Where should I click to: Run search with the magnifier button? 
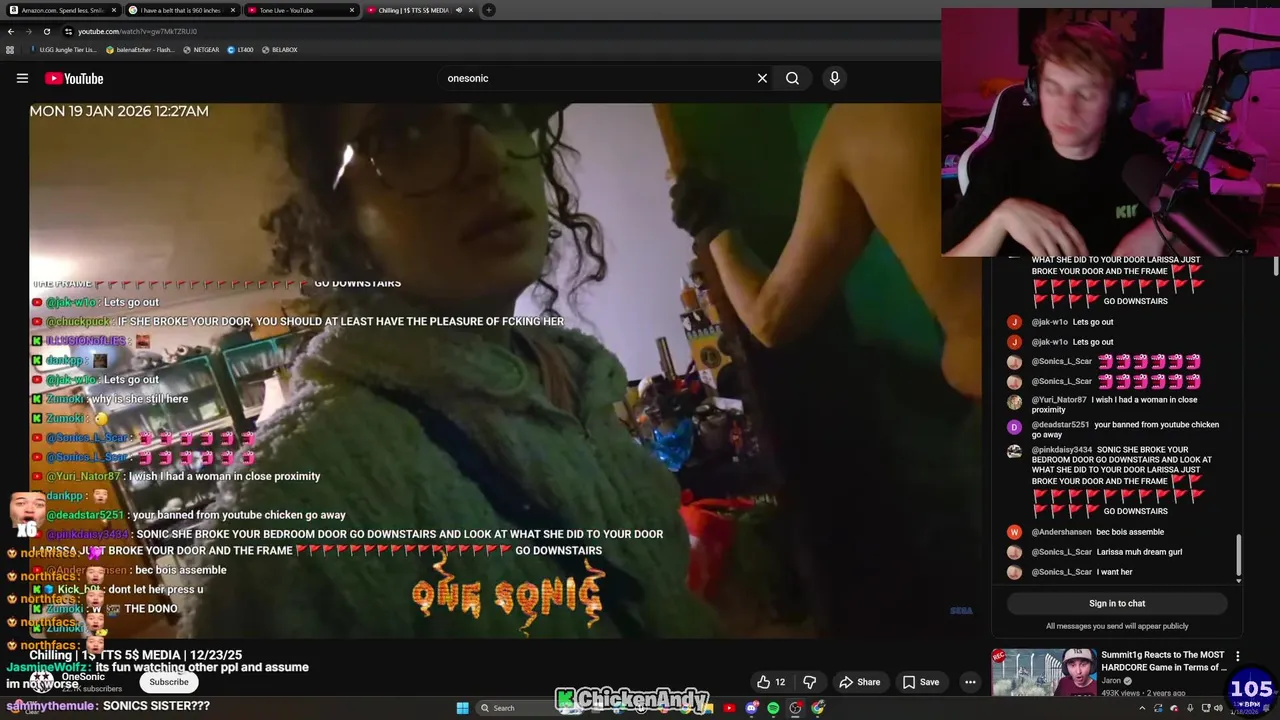click(792, 78)
